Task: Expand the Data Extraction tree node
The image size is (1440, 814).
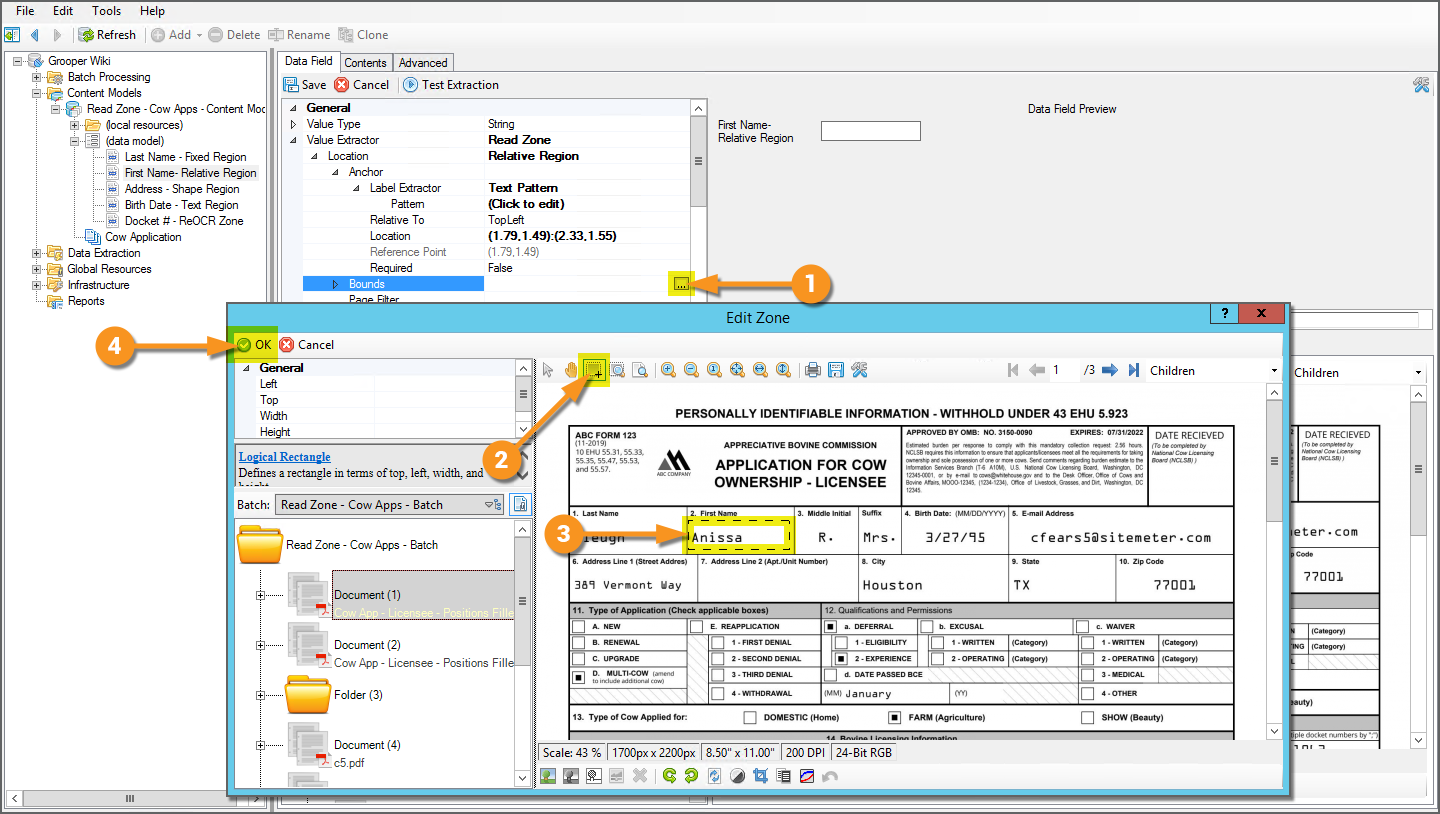Action: (x=37, y=253)
